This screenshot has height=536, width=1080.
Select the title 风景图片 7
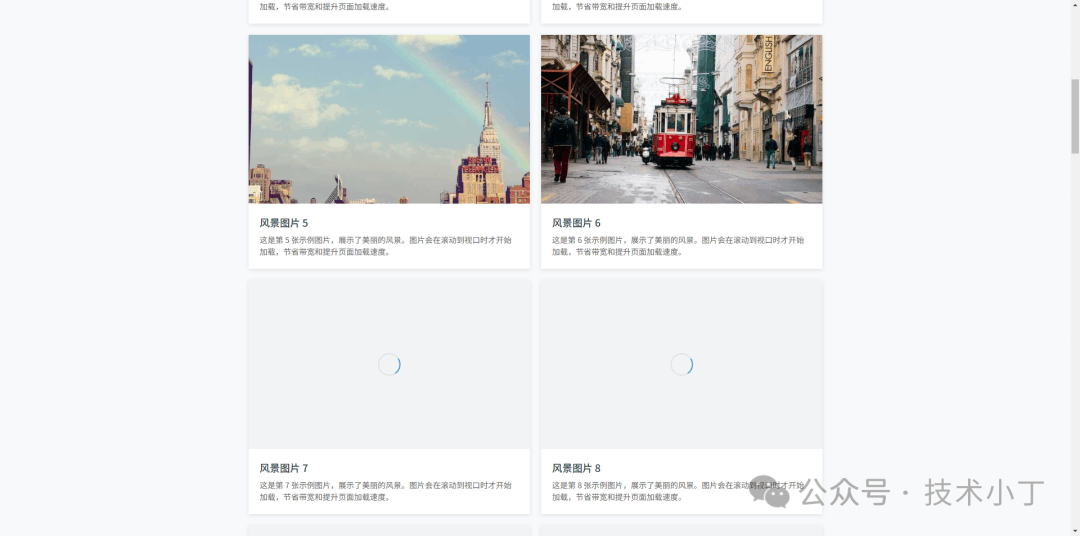pos(284,468)
